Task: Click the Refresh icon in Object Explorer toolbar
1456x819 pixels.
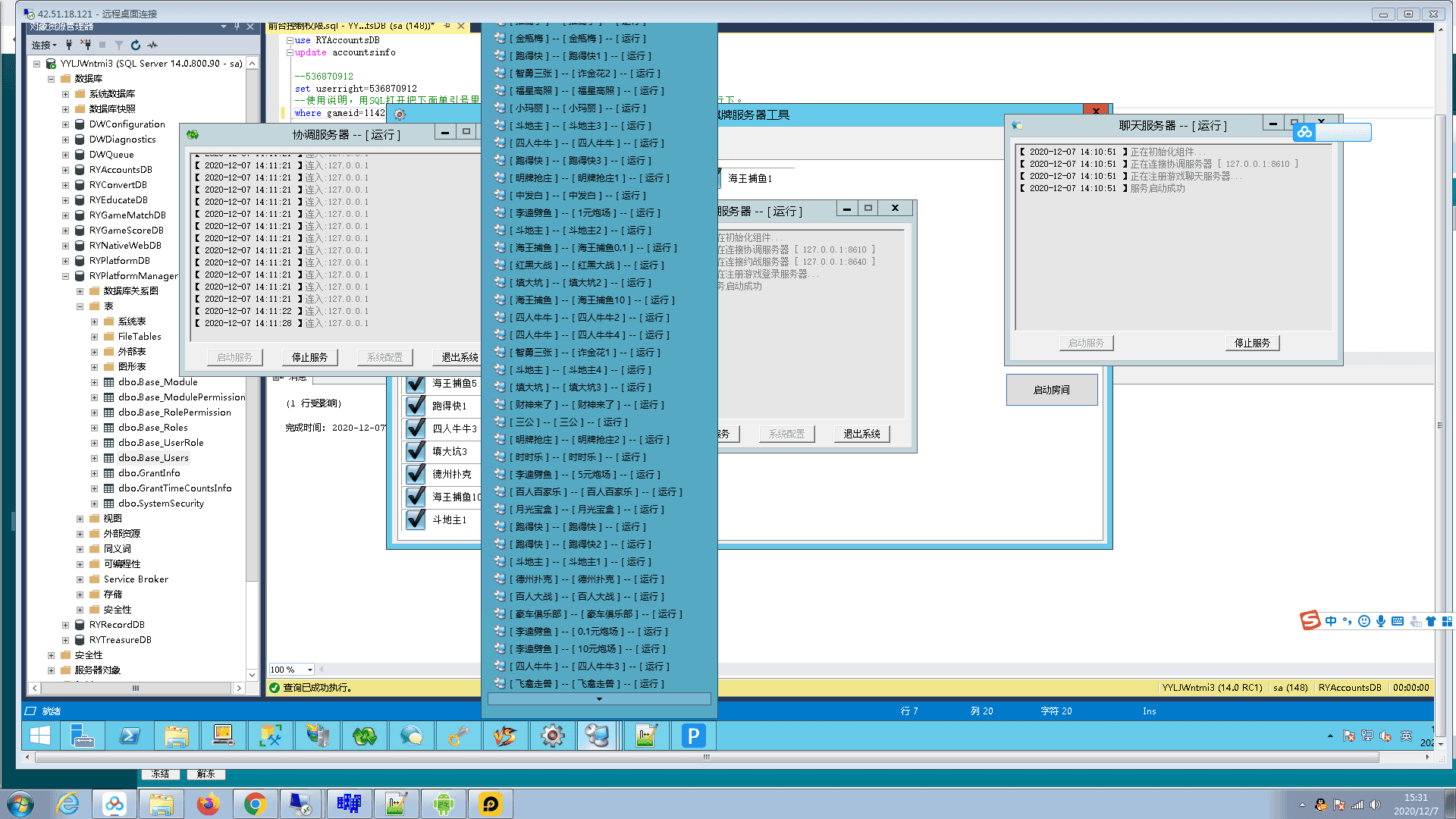Action: click(x=136, y=45)
